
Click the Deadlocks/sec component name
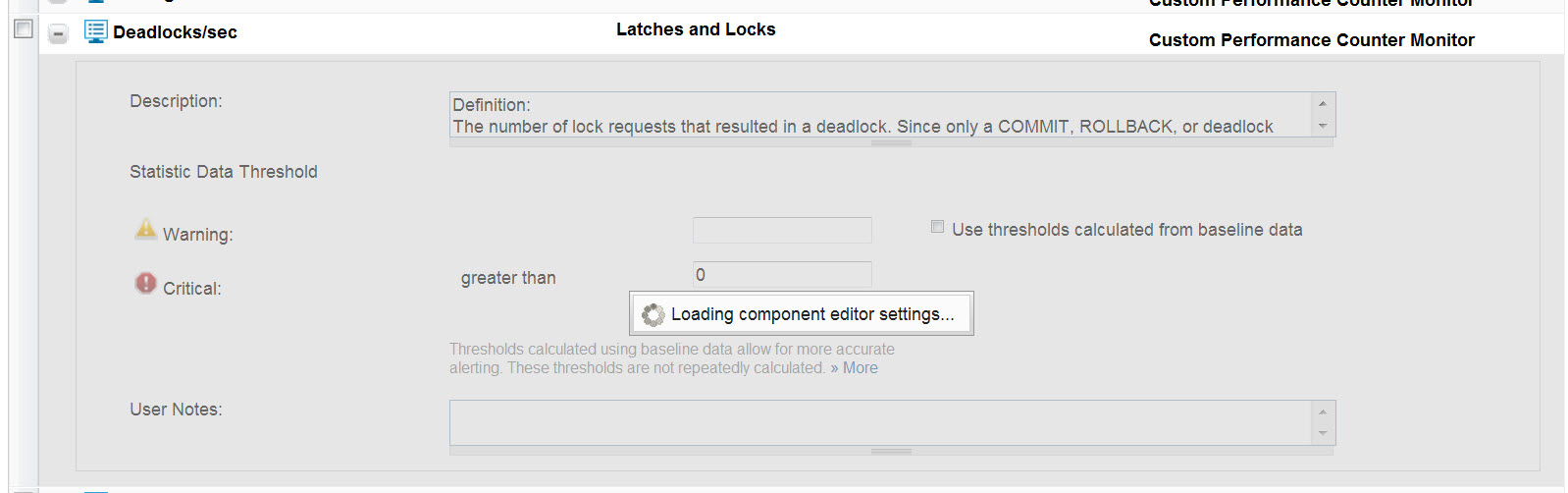pyautogui.click(x=175, y=32)
